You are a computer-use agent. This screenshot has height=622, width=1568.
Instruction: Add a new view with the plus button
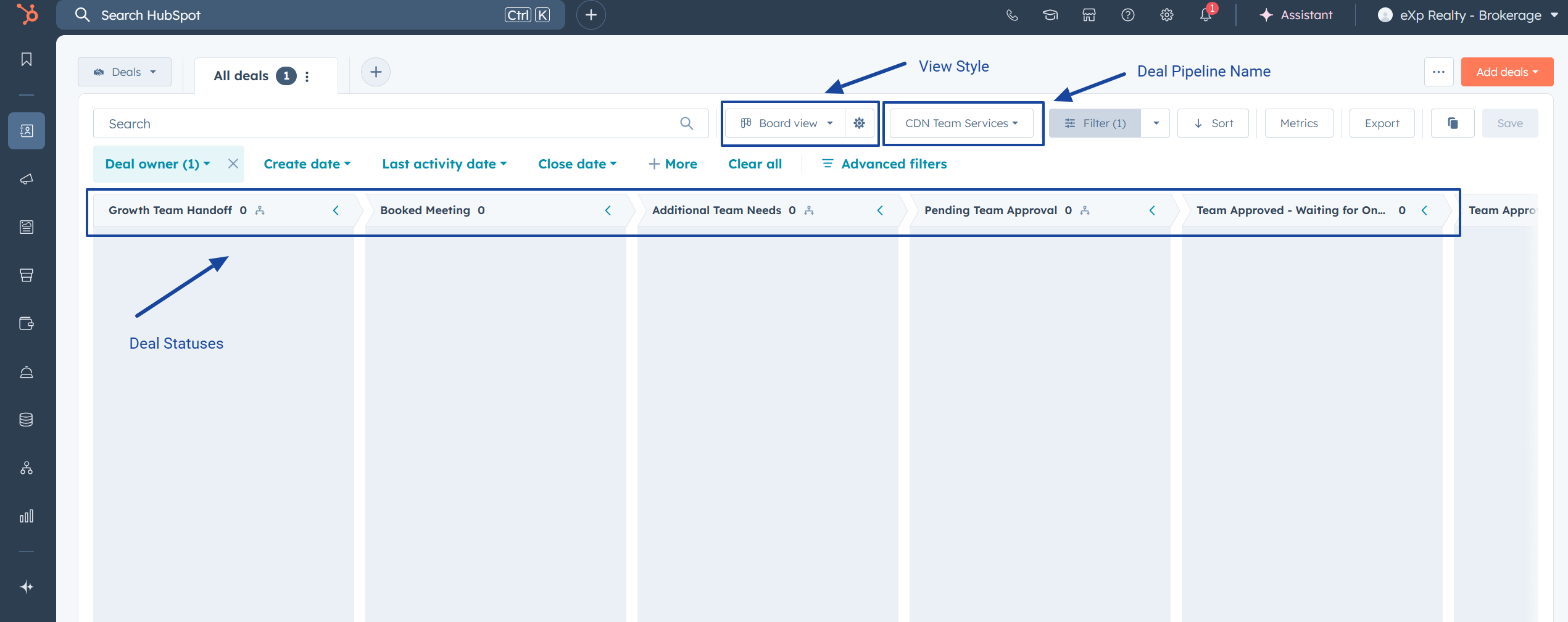pyautogui.click(x=376, y=72)
